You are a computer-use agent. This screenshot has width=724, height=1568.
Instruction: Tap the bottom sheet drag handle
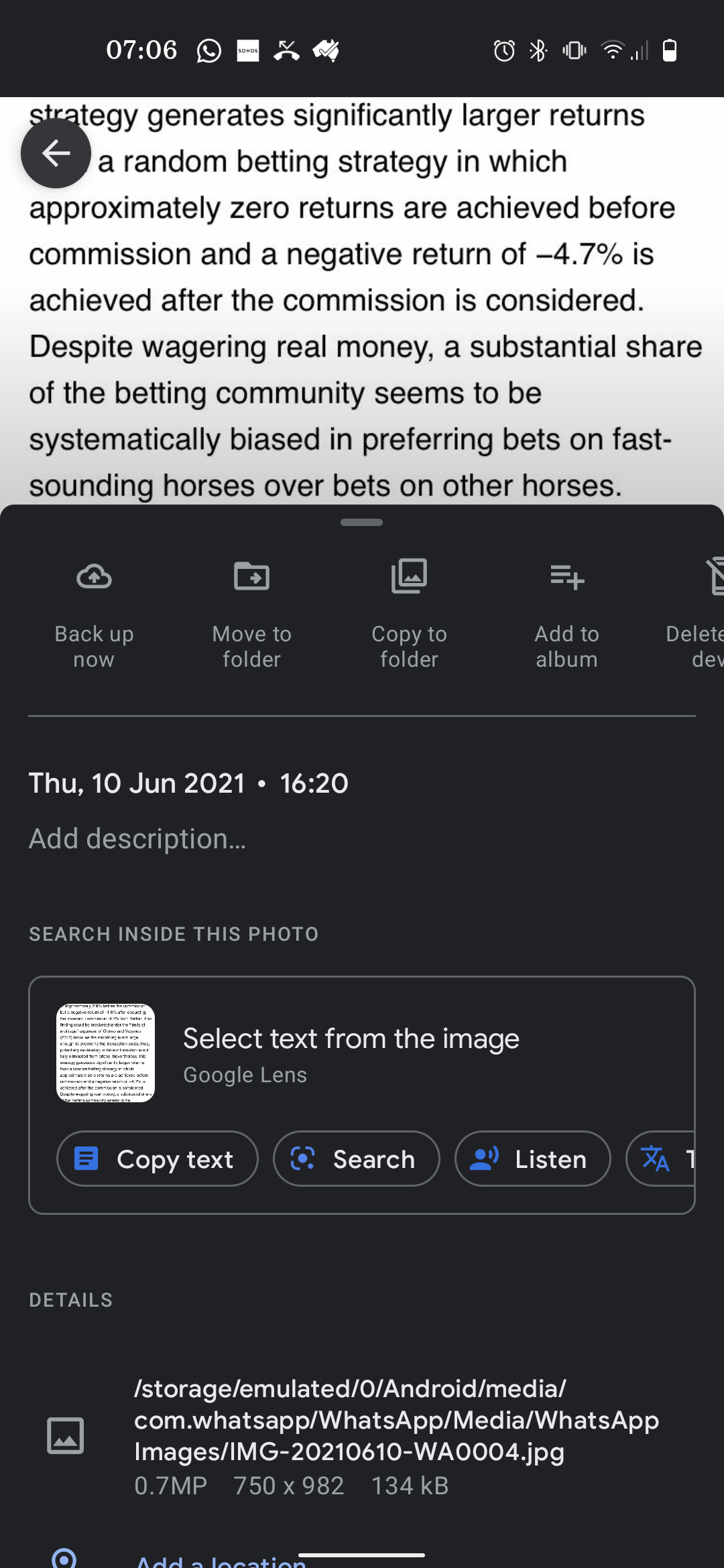point(361,522)
